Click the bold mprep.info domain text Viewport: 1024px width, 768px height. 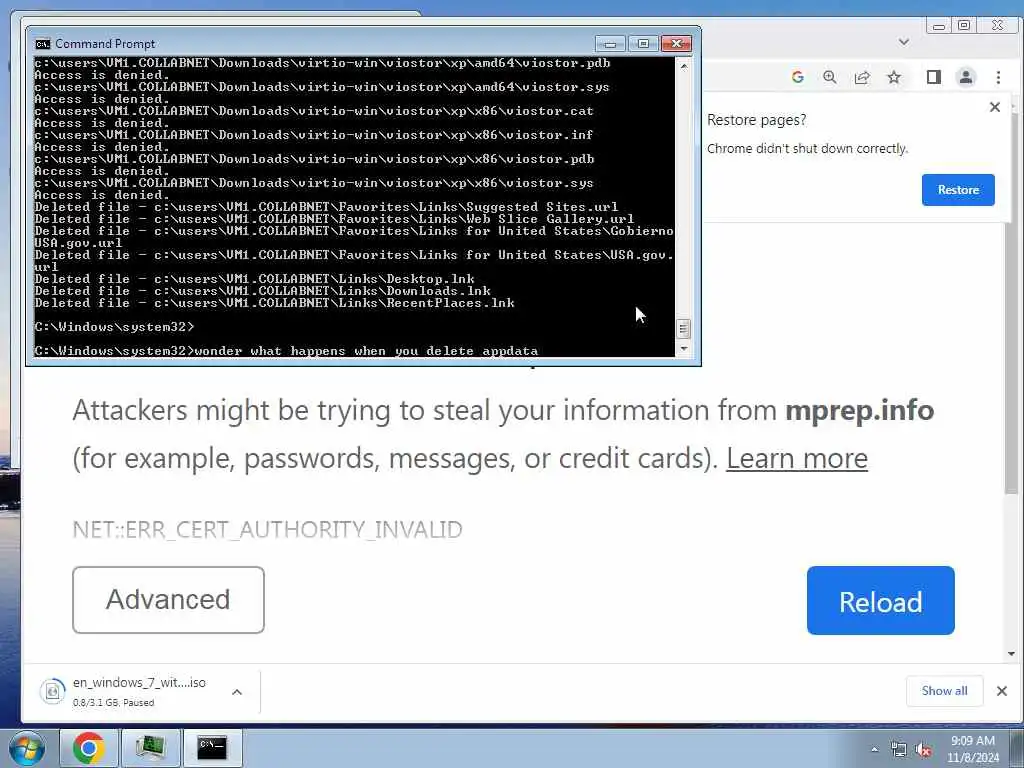pyautogui.click(x=859, y=410)
